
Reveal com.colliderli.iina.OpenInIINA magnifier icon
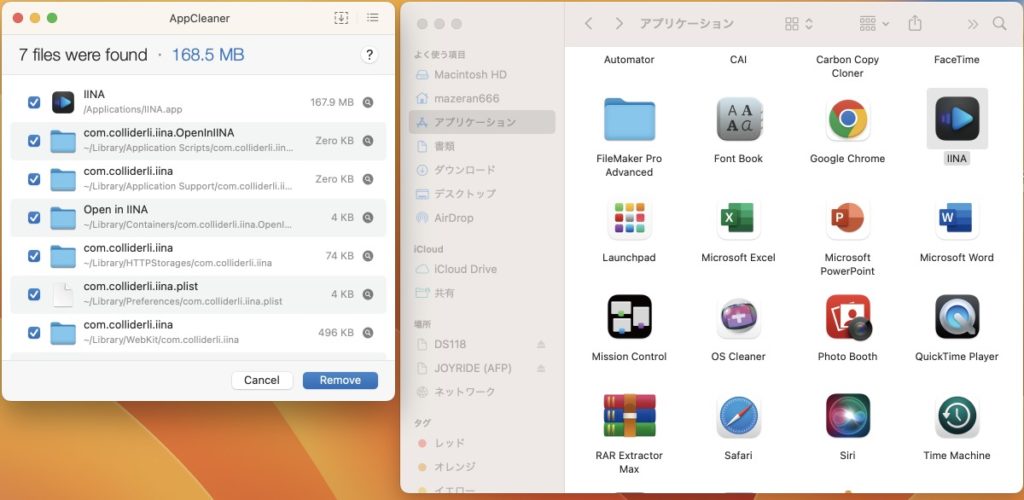coord(368,141)
